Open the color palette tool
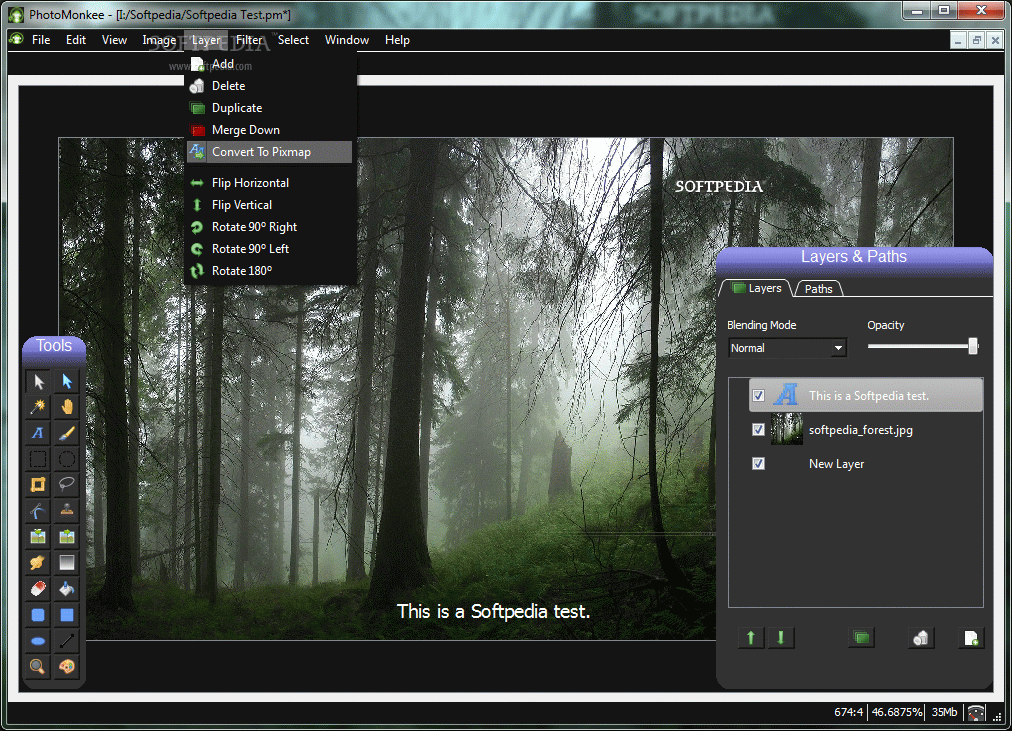Viewport: 1012px width, 731px height. point(66,666)
